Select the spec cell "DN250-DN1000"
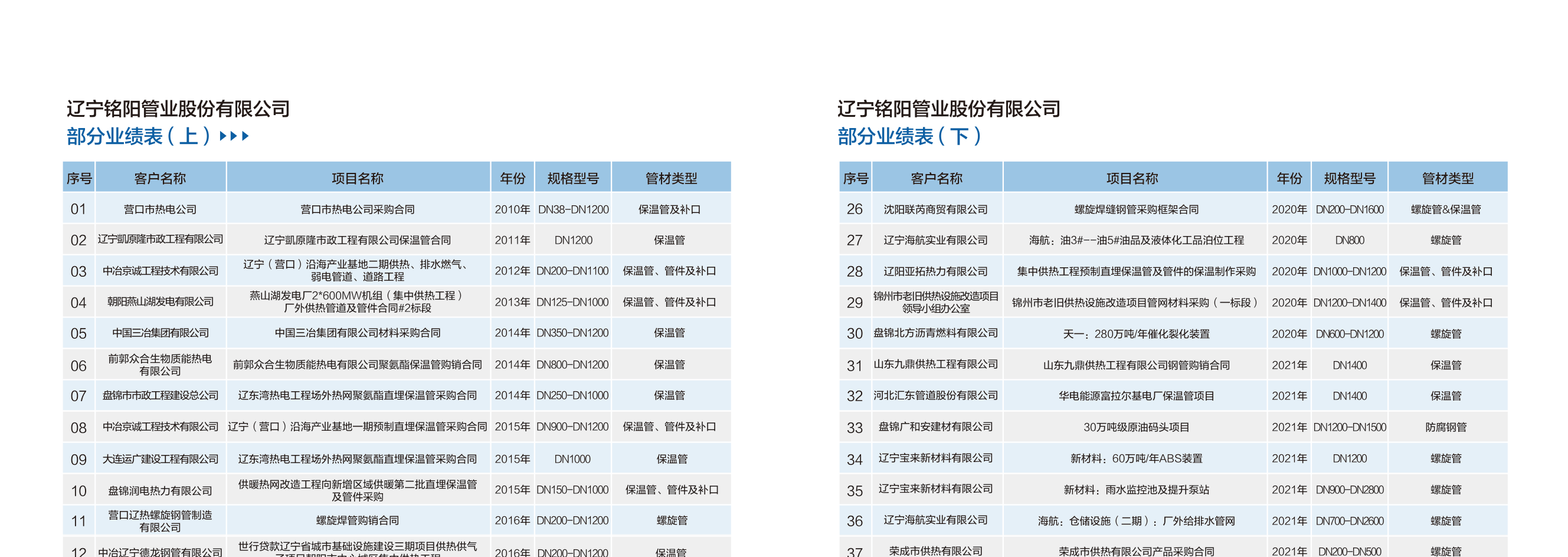Viewport: 1568px width, 557px height. tap(572, 396)
